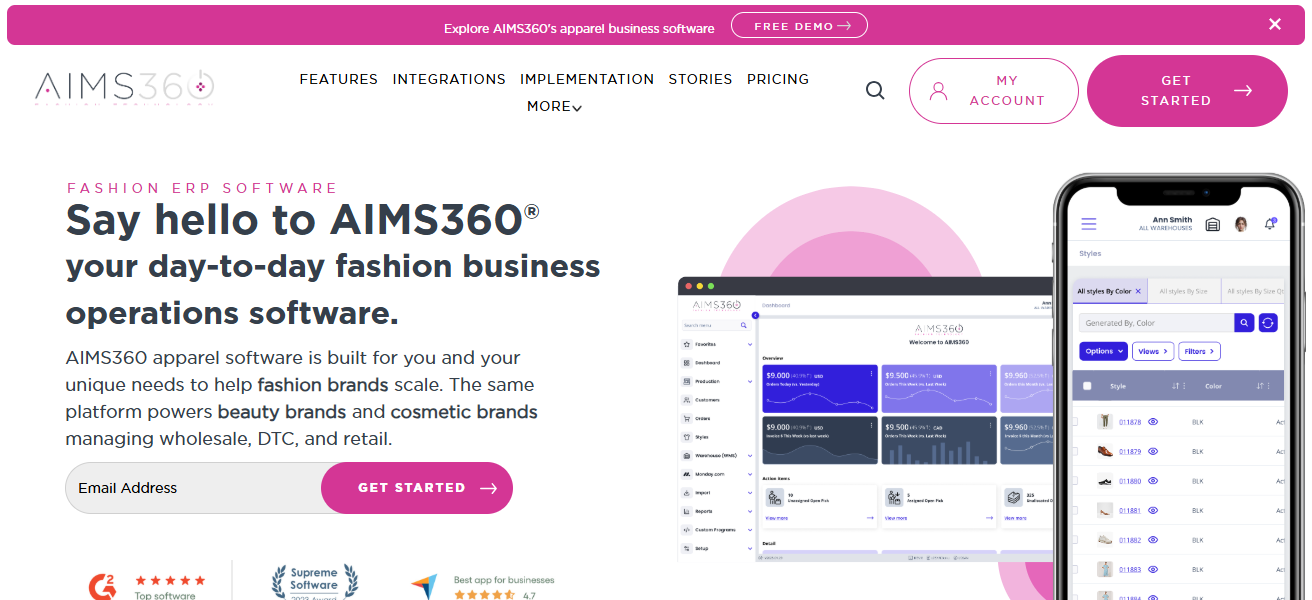Toggle the eye icon for style 011878
The image size is (1312, 600).
(x=1153, y=422)
